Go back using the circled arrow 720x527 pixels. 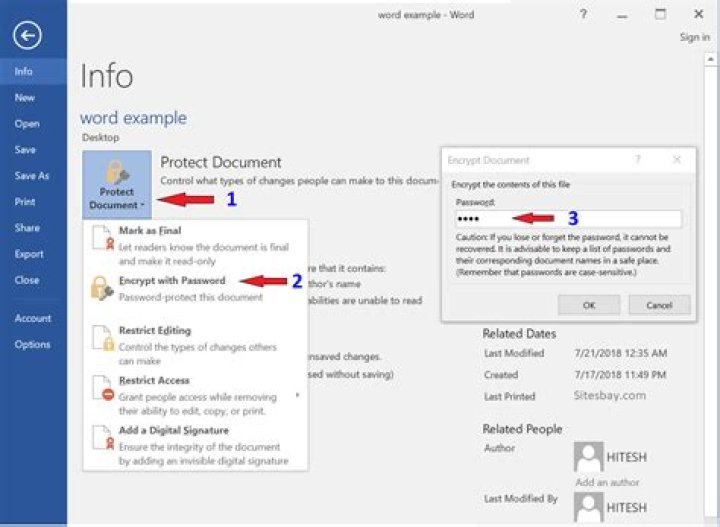click(x=27, y=35)
